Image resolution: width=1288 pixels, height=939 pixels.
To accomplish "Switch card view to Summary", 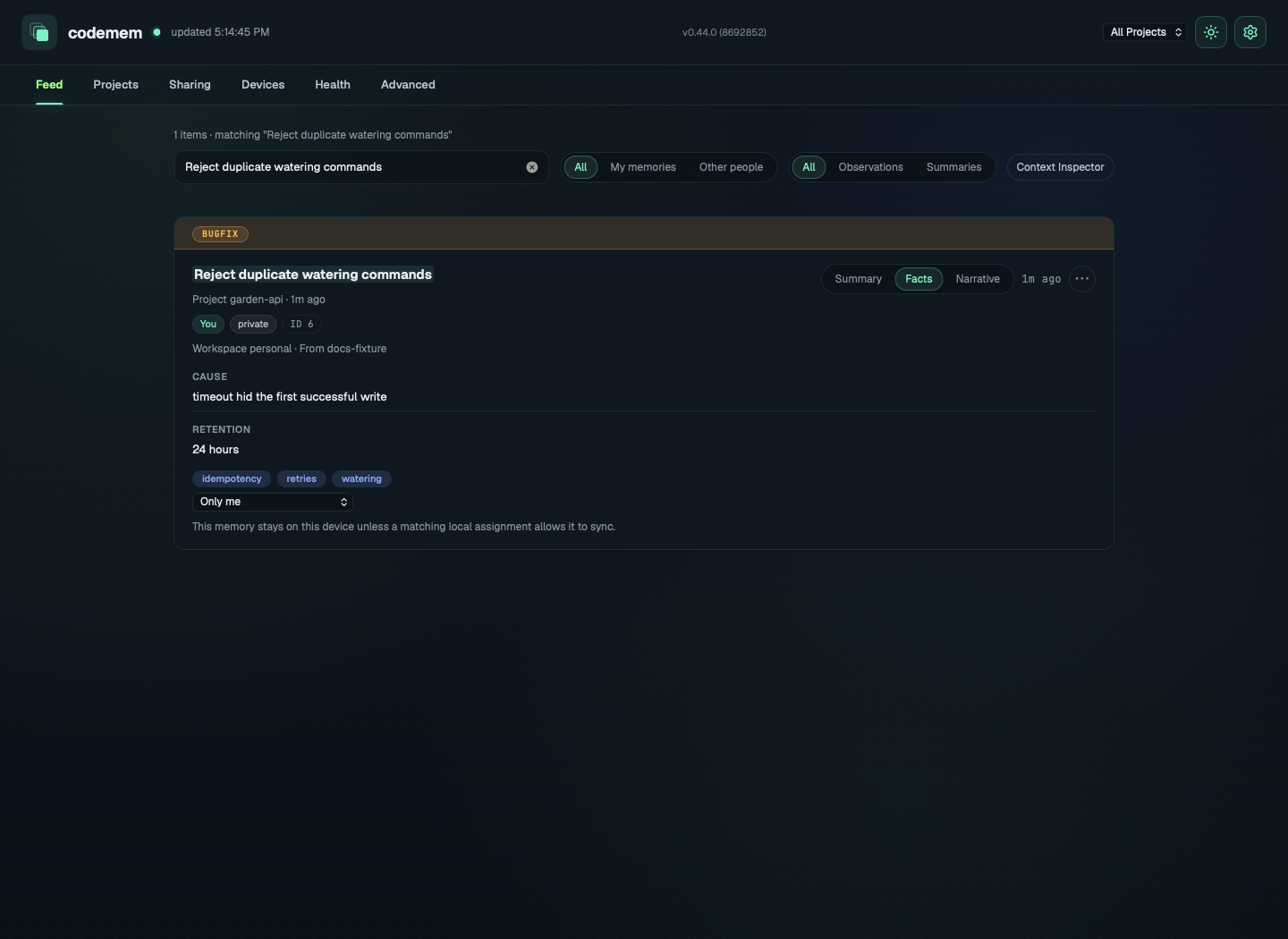I will (x=858, y=279).
